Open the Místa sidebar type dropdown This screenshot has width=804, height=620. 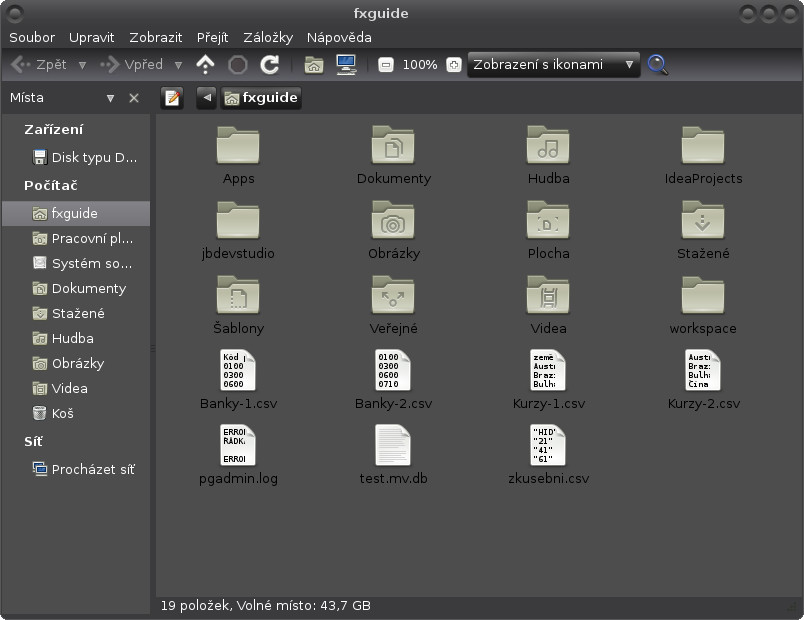110,98
